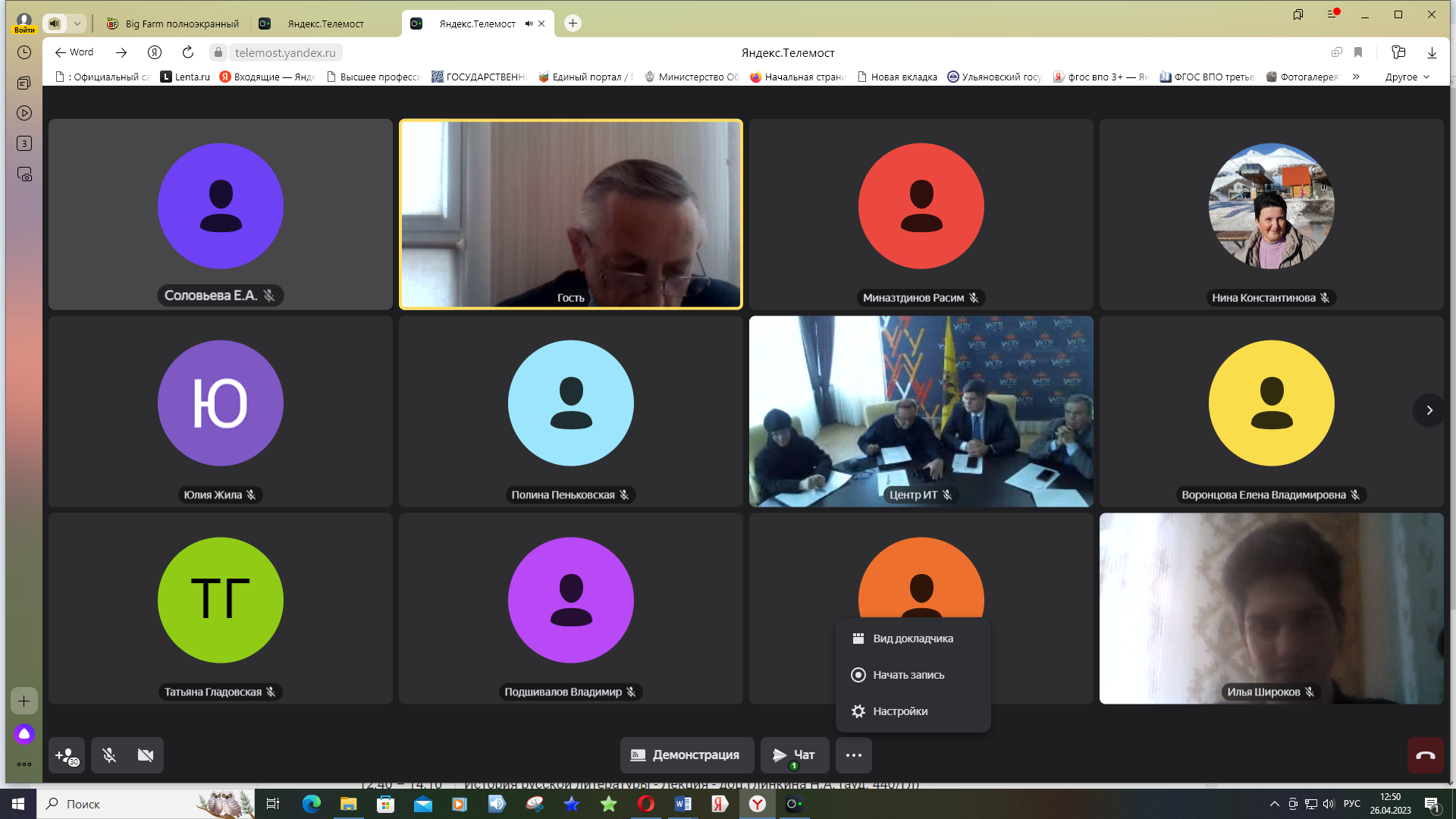This screenshot has width=1456, height=819.
Task: Open browser downloads arrow icon
Action: coord(1432,52)
